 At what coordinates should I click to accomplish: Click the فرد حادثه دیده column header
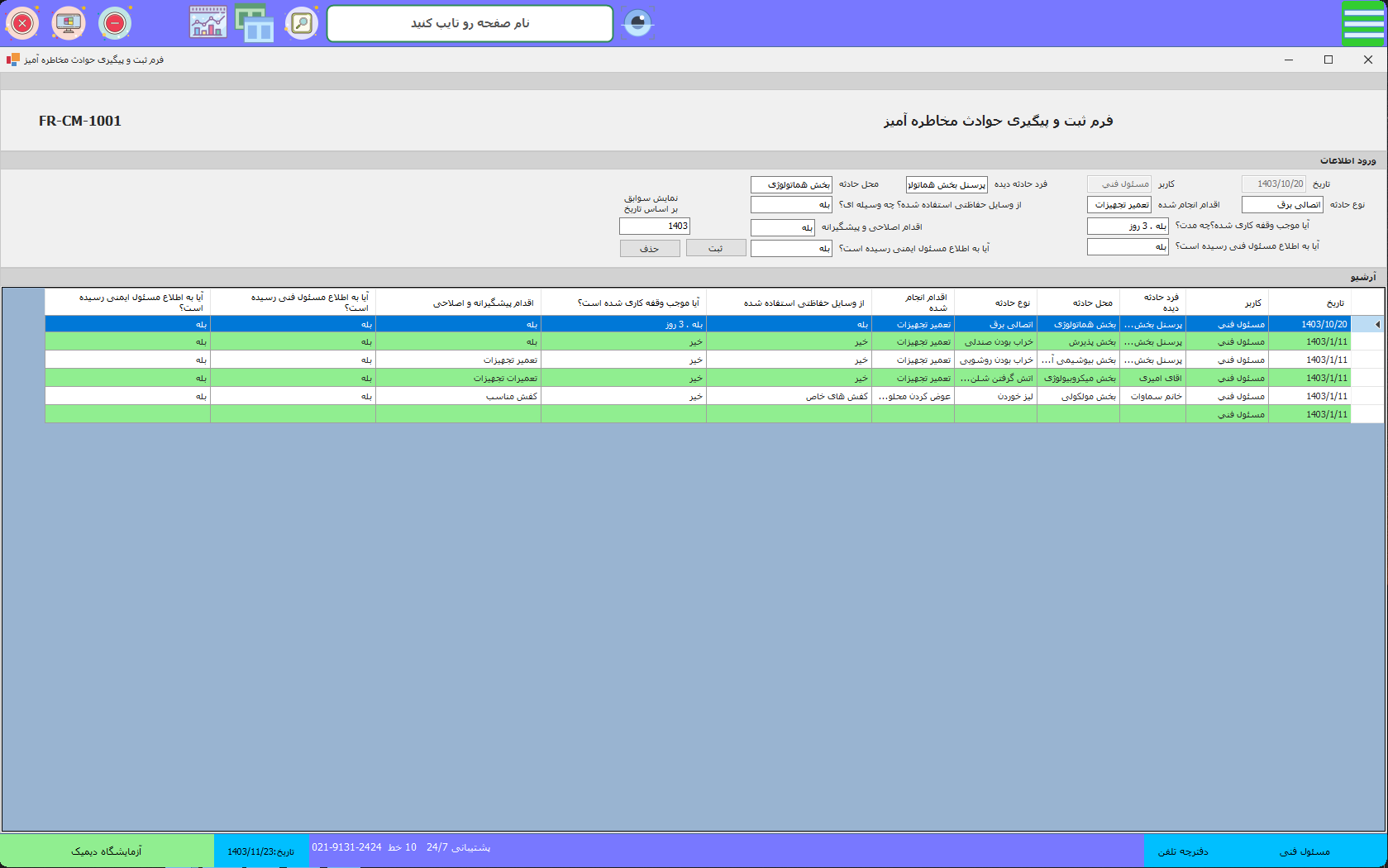coord(1152,303)
